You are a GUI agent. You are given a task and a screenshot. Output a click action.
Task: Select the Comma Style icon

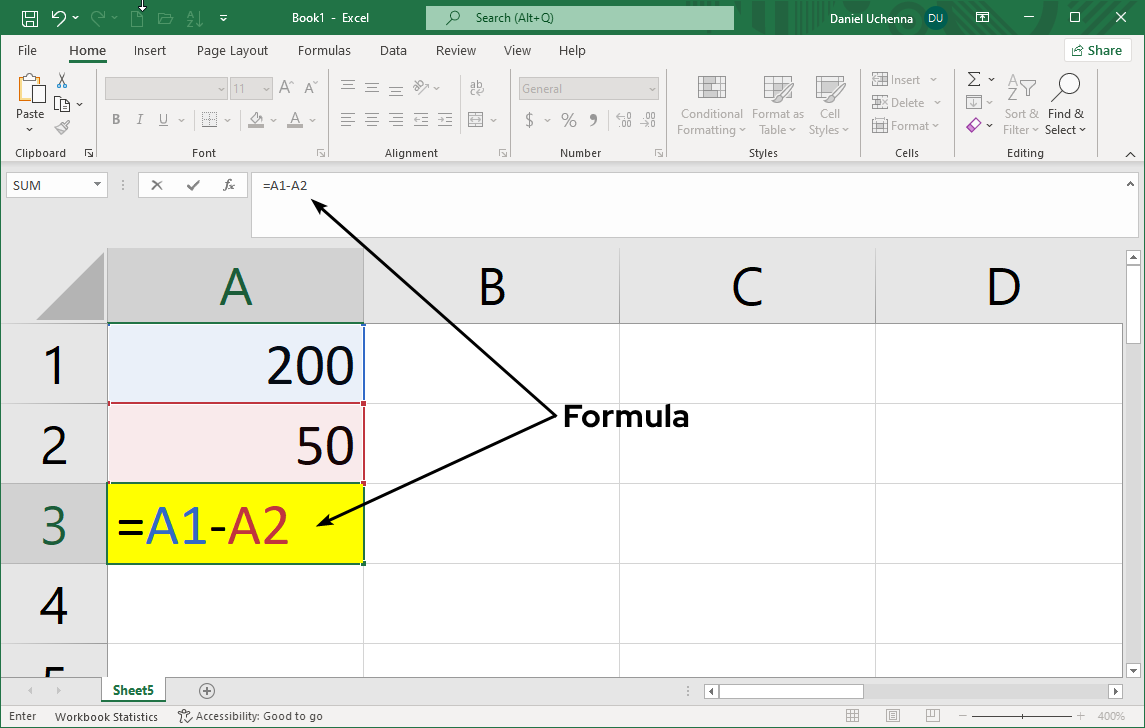coord(594,119)
